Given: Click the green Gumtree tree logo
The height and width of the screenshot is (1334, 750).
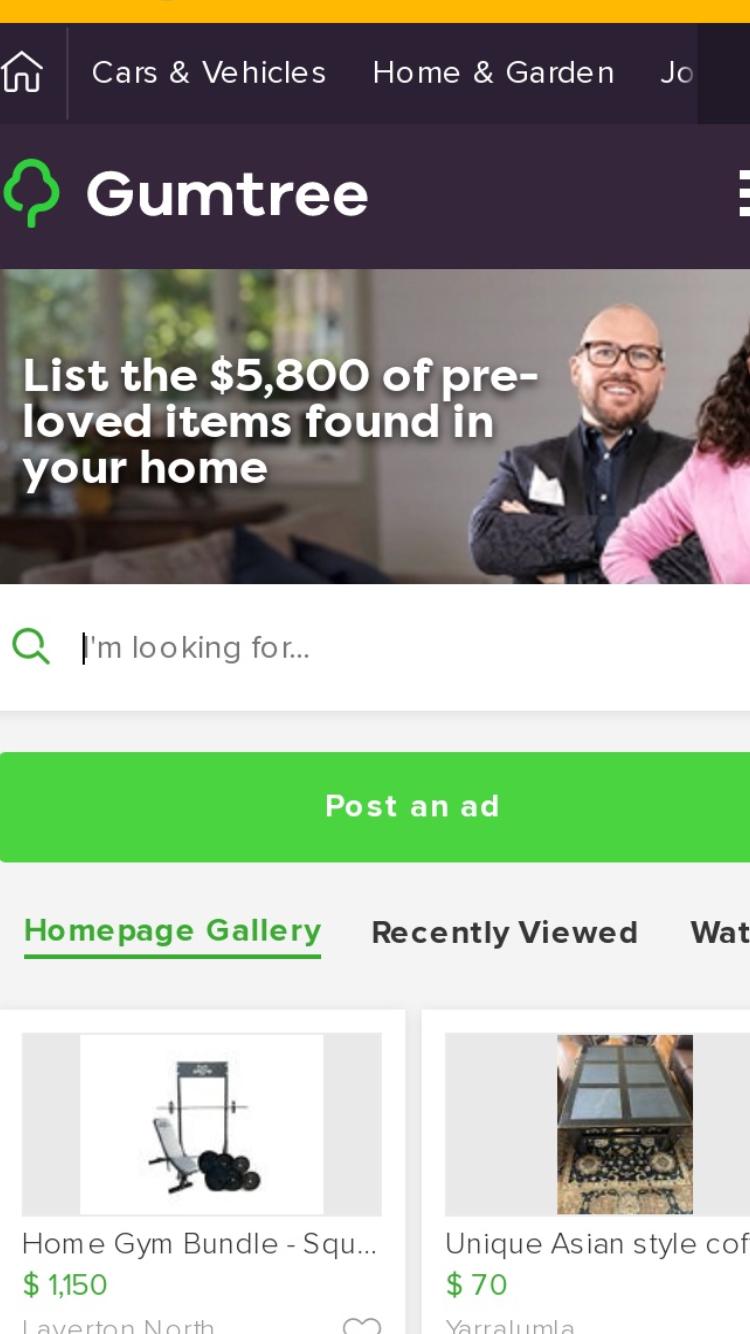Looking at the screenshot, I should [x=31, y=193].
